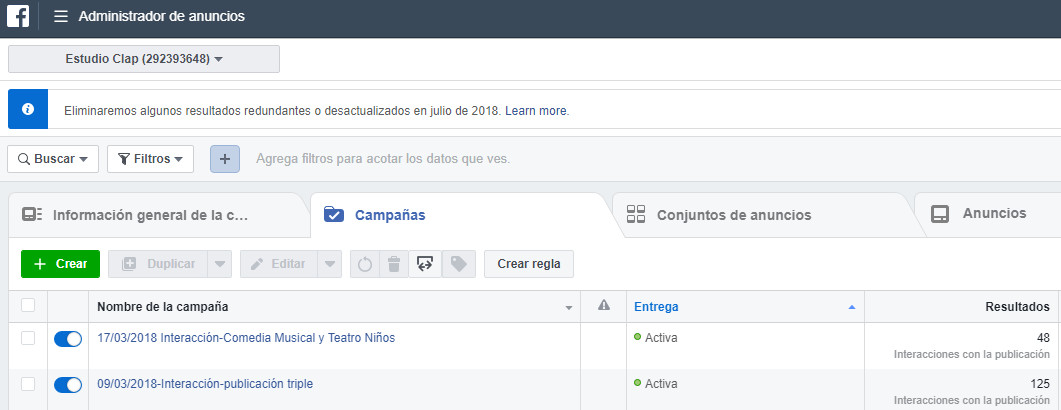The width and height of the screenshot is (1061, 410).
Task: Open the hamburger navigation menu
Action: (x=61, y=17)
